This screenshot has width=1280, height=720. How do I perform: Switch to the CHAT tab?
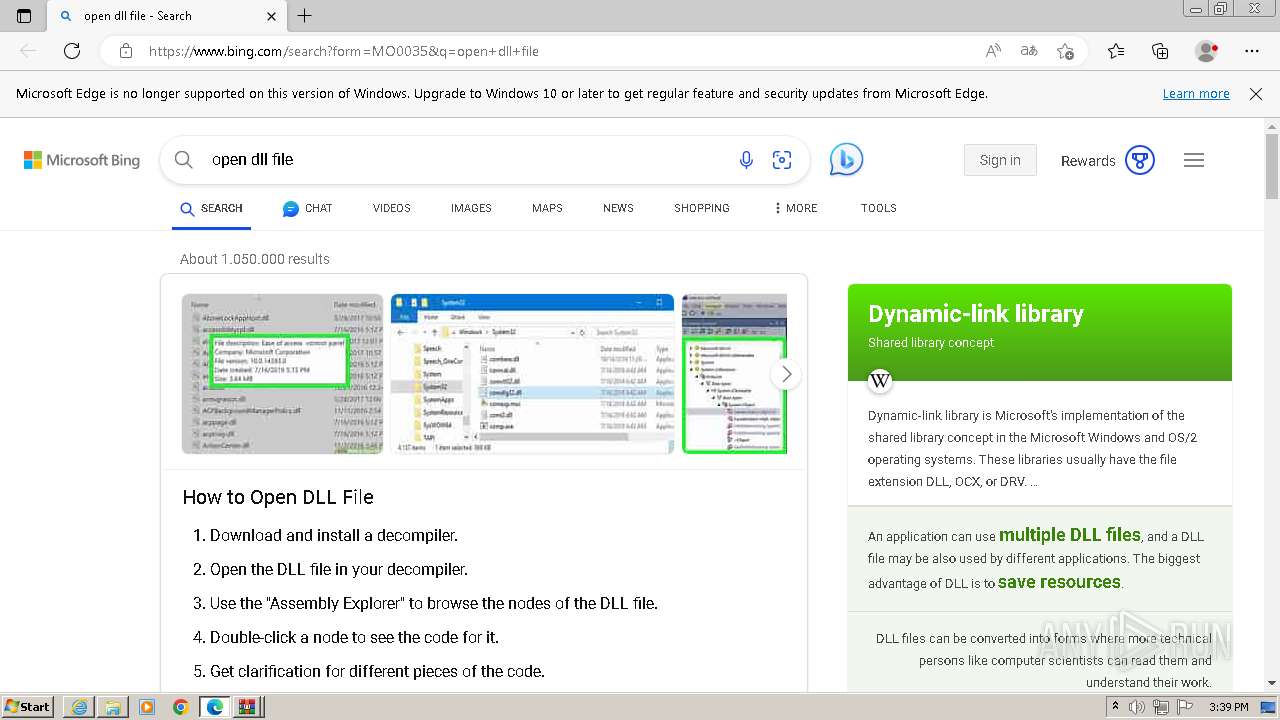click(307, 208)
